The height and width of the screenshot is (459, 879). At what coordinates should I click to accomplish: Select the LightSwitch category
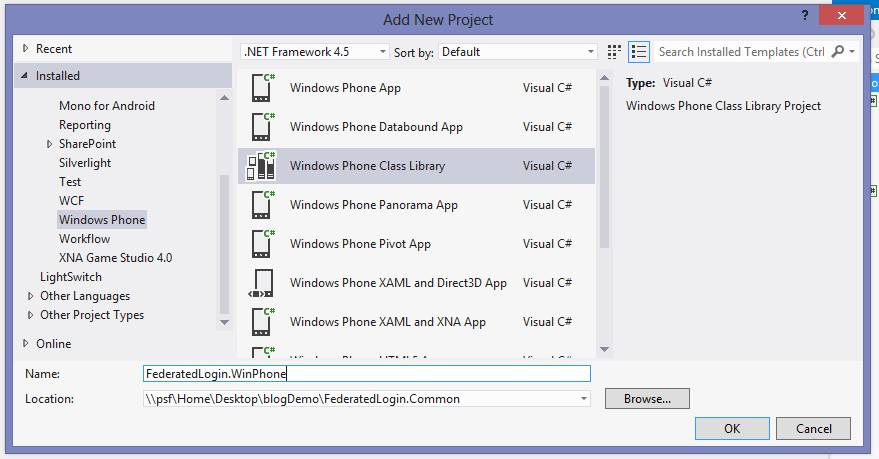71,277
